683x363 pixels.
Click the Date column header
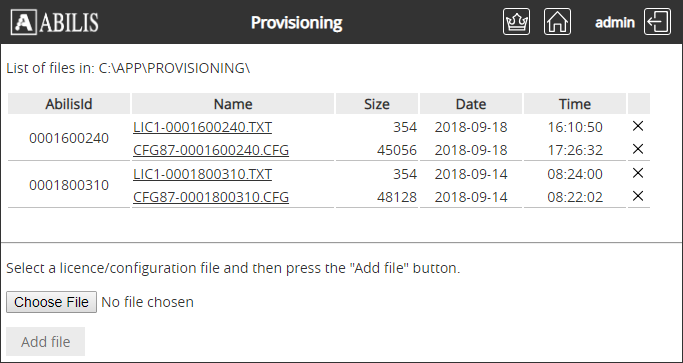(471, 104)
